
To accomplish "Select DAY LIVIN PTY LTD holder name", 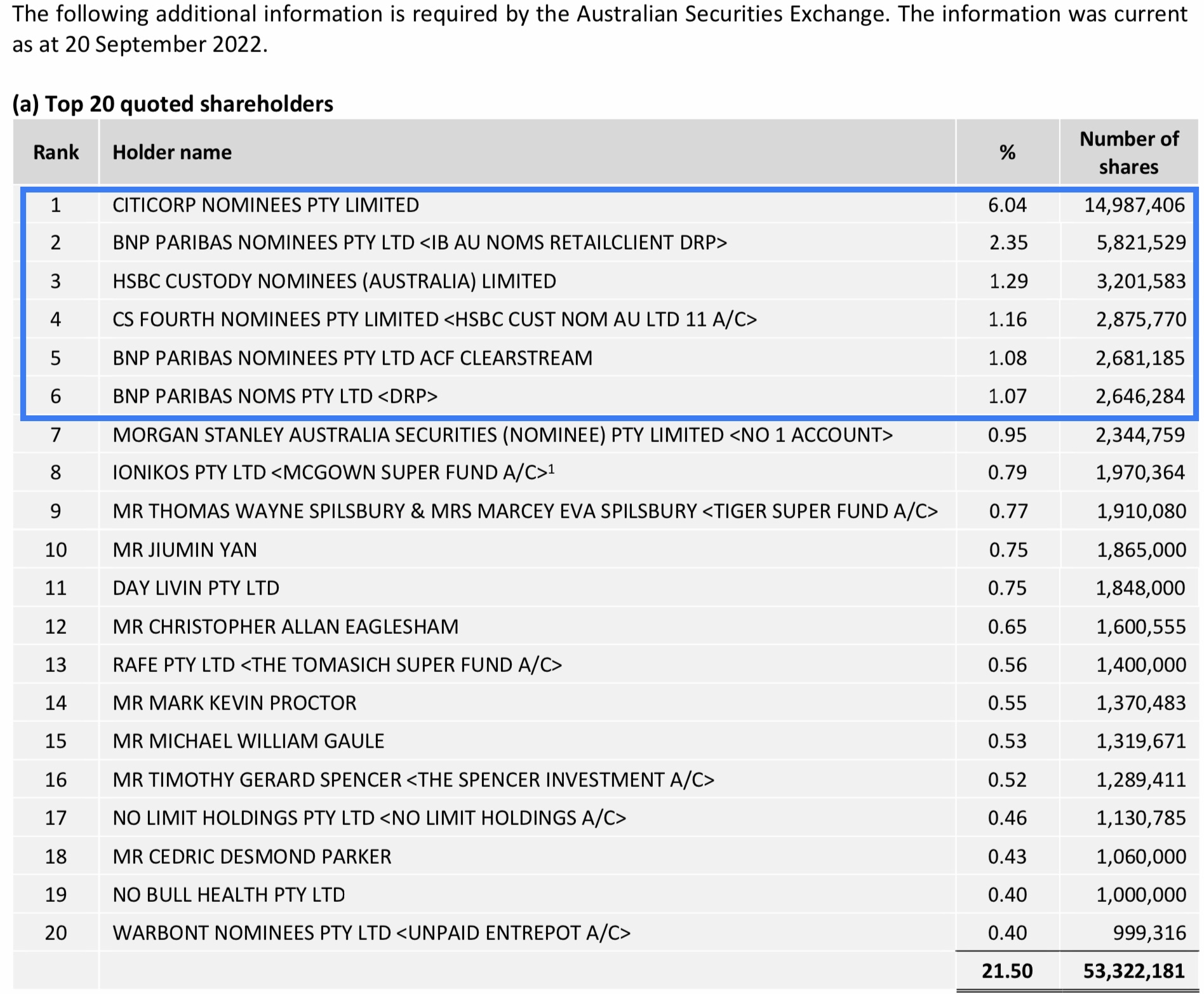I will click(x=196, y=588).
